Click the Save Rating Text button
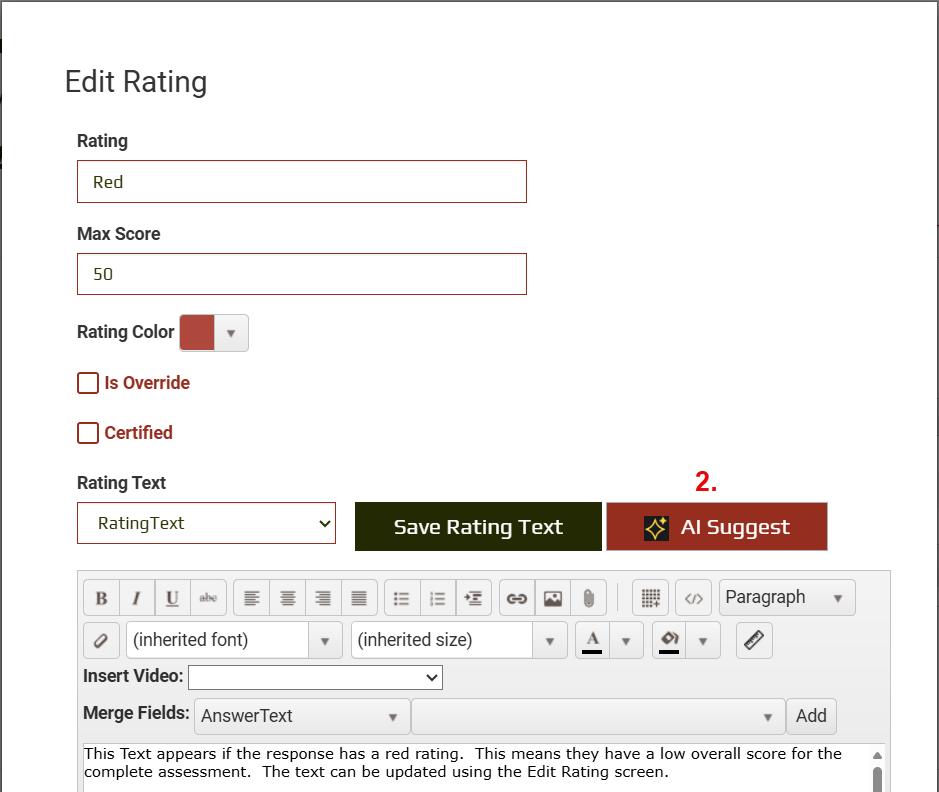Image resolution: width=939 pixels, height=792 pixels. (478, 527)
